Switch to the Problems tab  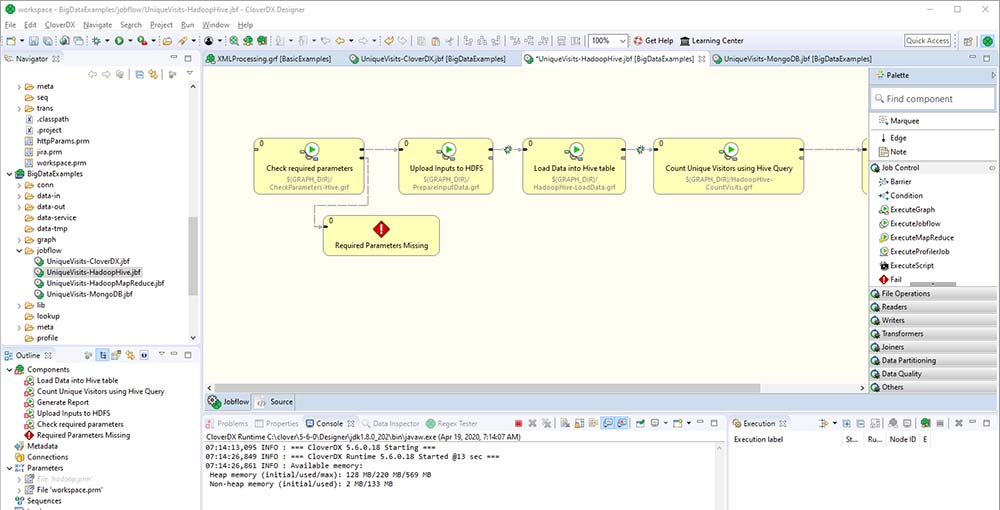point(227,423)
